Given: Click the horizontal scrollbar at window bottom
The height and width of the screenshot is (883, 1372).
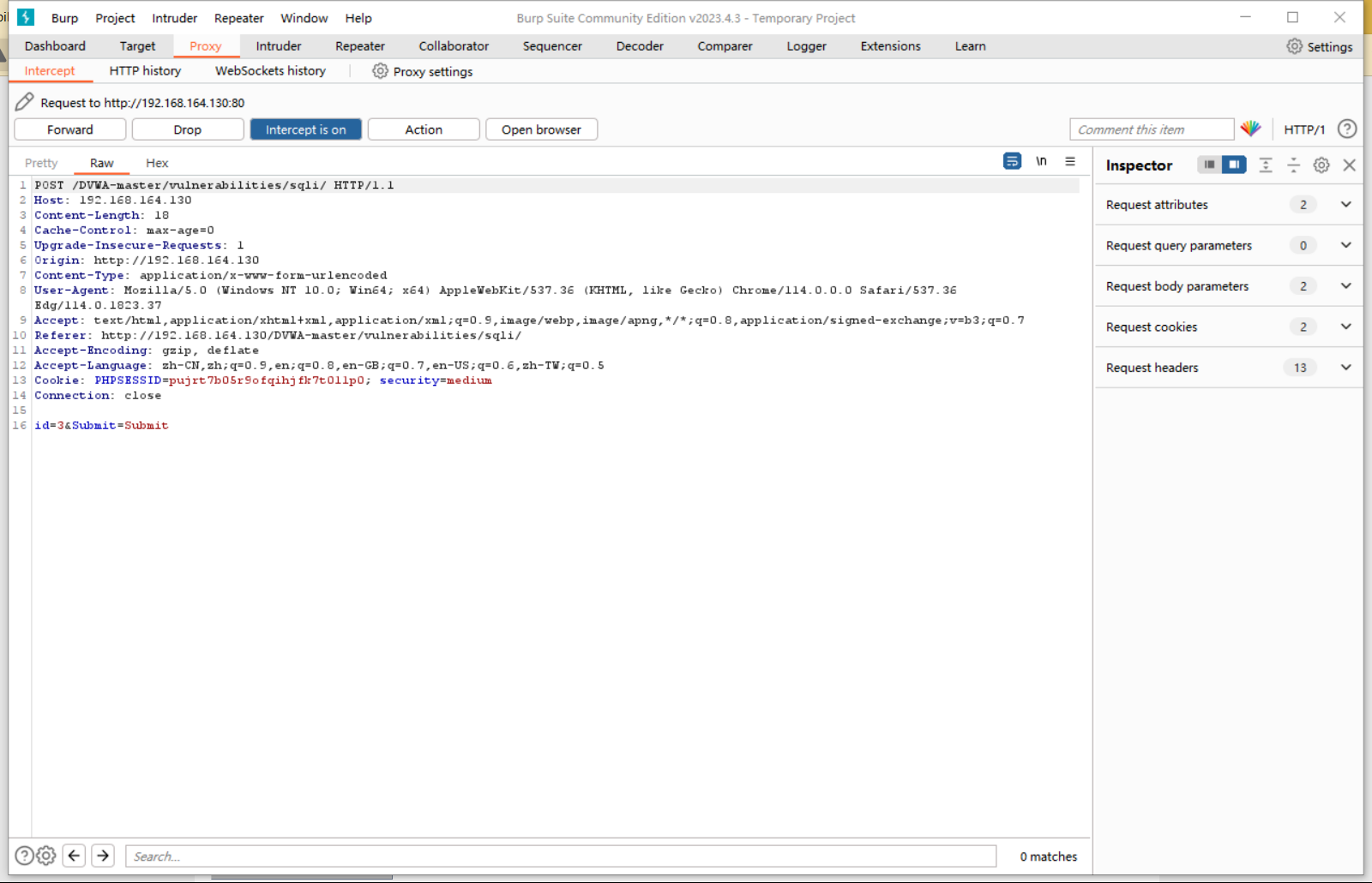Looking at the screenshot, I should click(x=302, y=877).
